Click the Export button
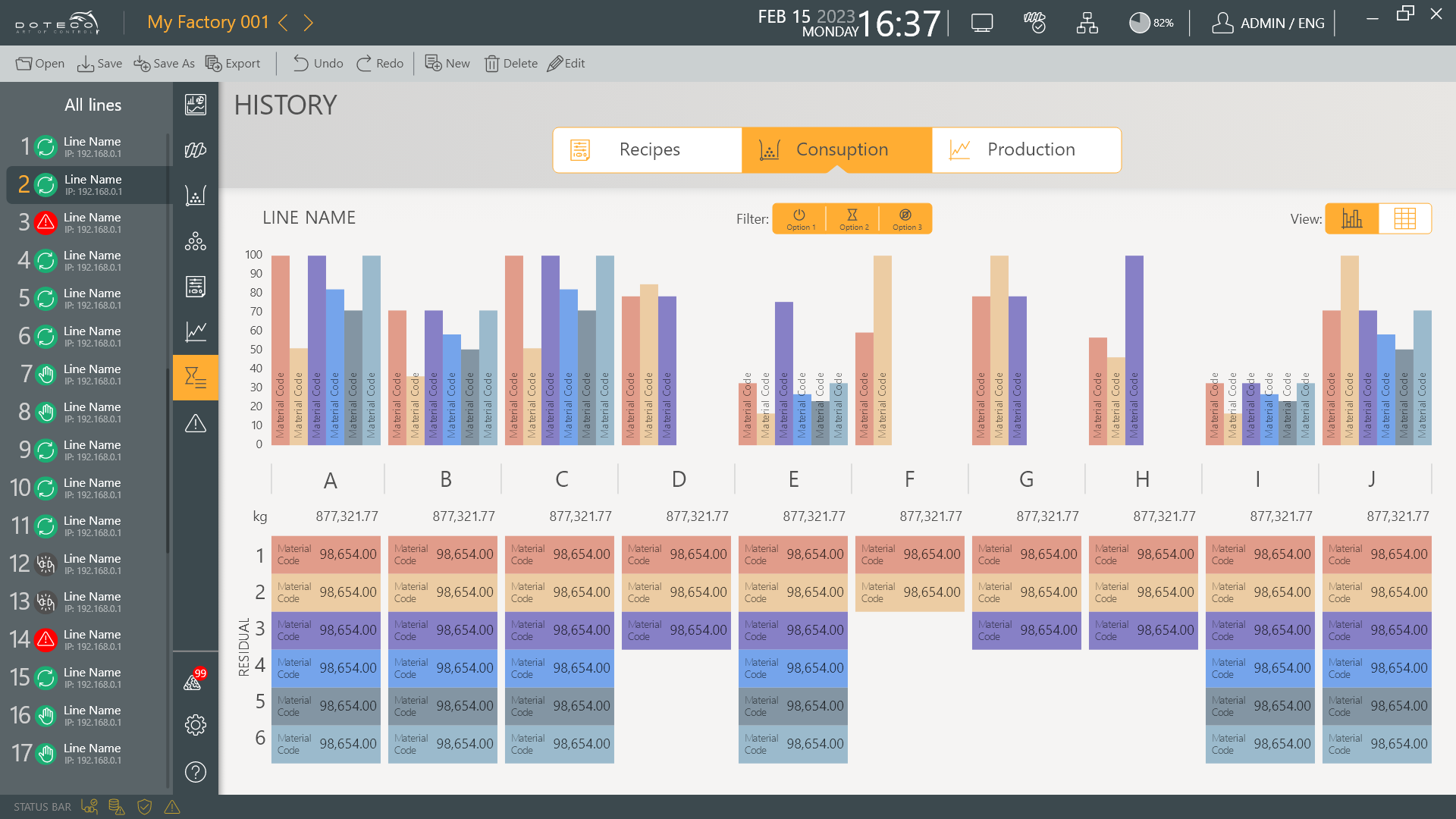The height and width of the screenshot is (819, 1456). click(233, 64)
